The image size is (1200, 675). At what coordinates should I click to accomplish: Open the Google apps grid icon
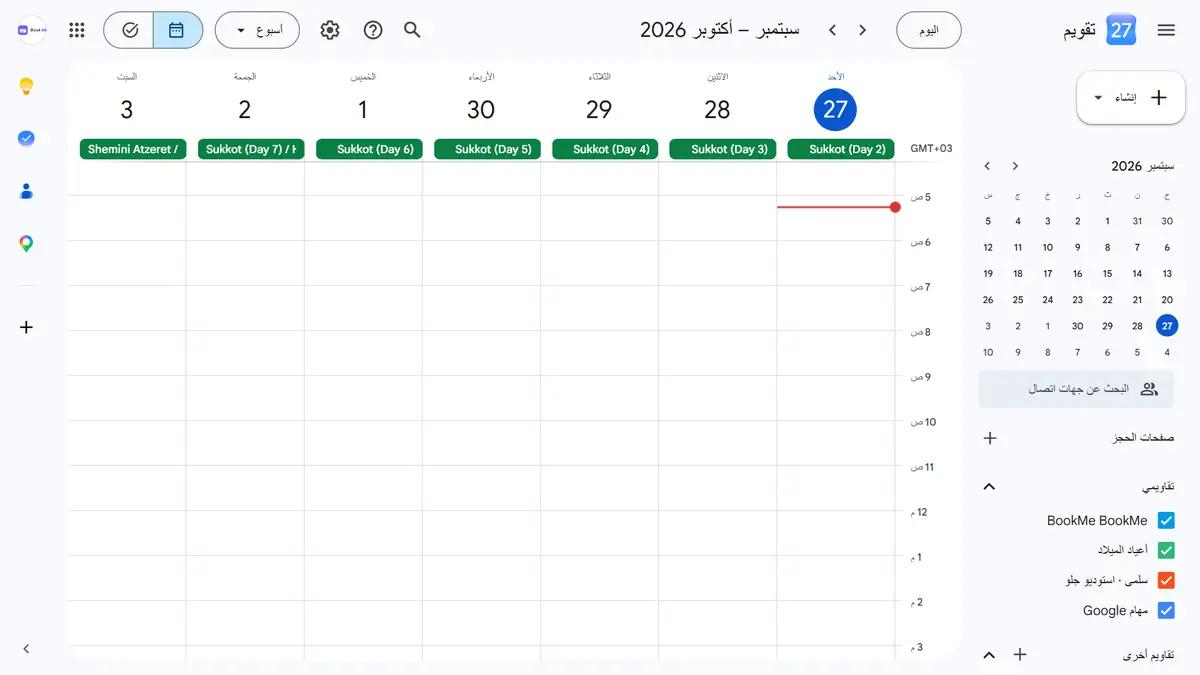pos(77,30)
